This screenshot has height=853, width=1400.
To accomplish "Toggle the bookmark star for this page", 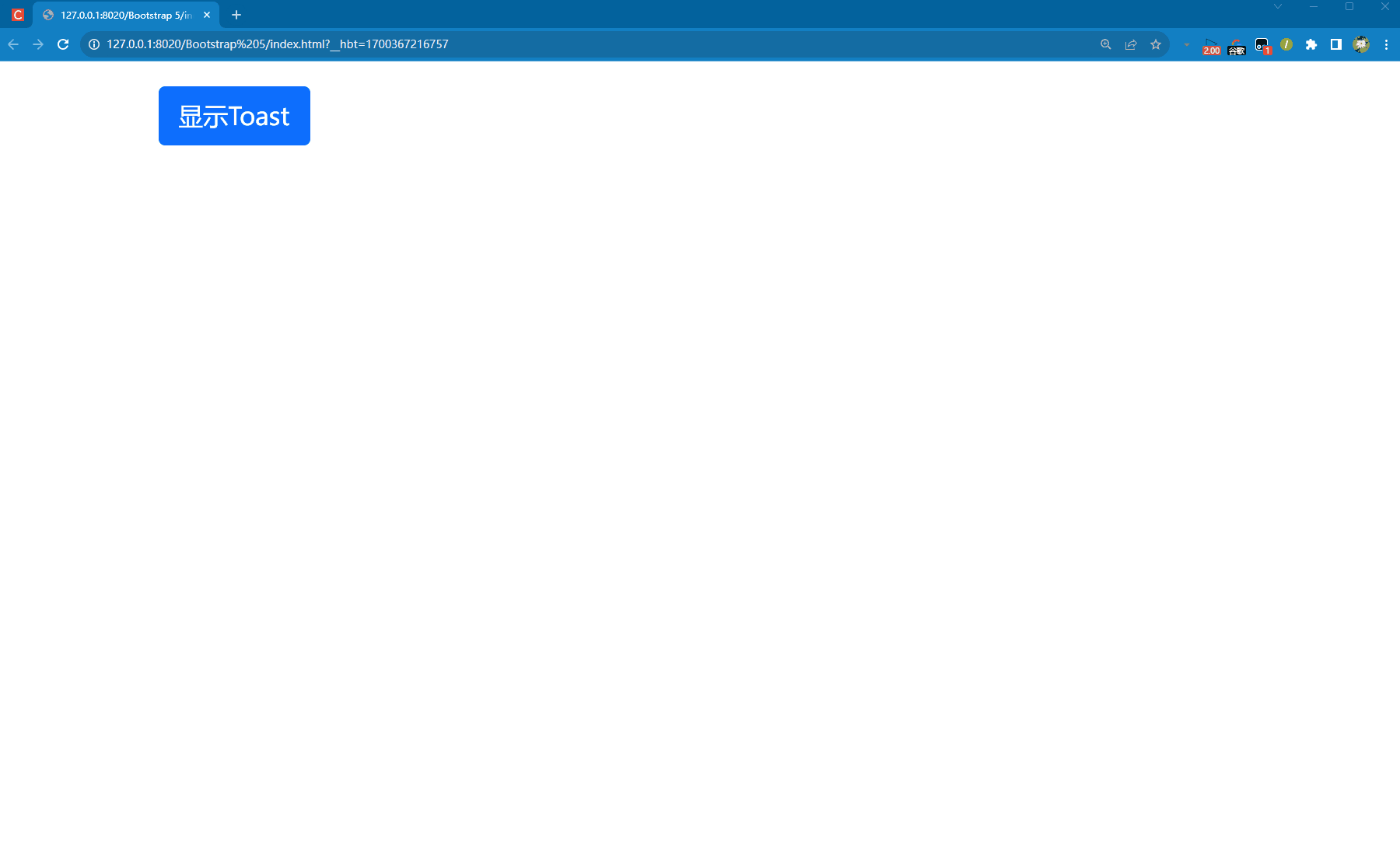I will point(1155,44).
